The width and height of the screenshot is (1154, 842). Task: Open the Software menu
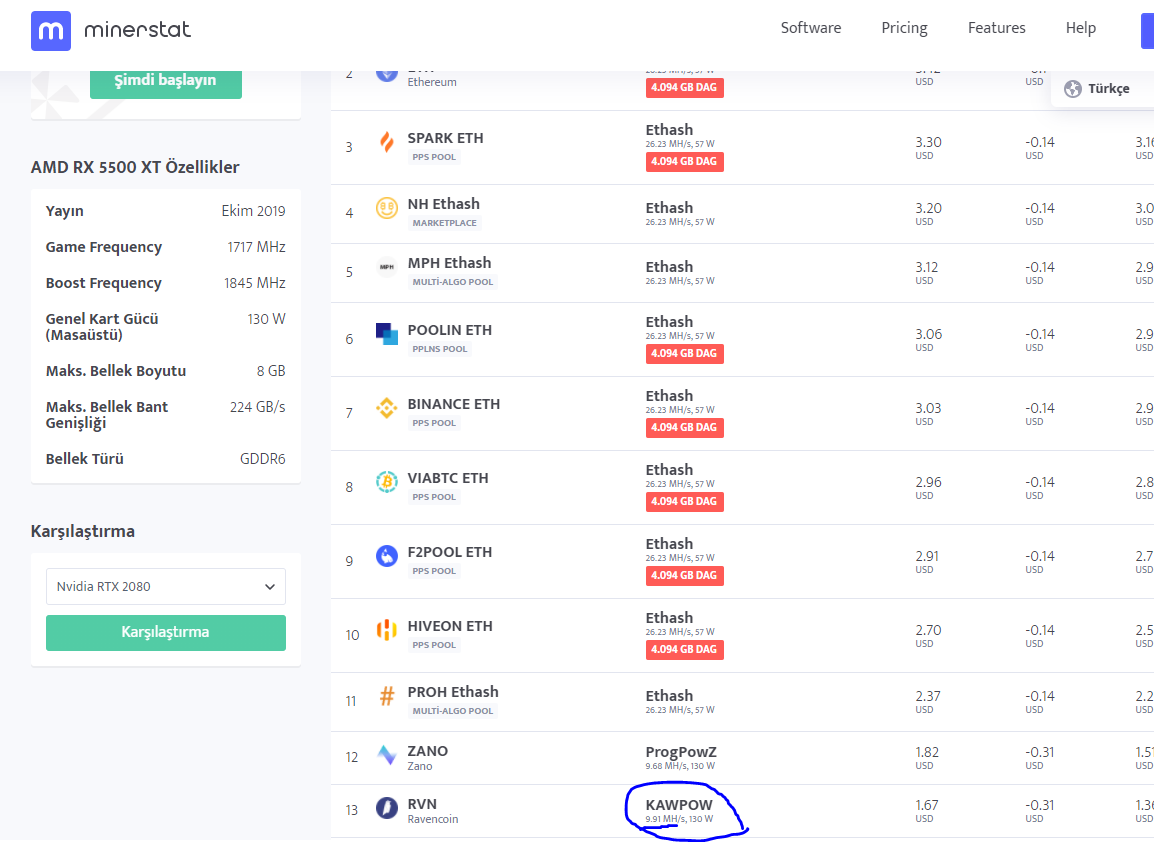tap(810, 28)
